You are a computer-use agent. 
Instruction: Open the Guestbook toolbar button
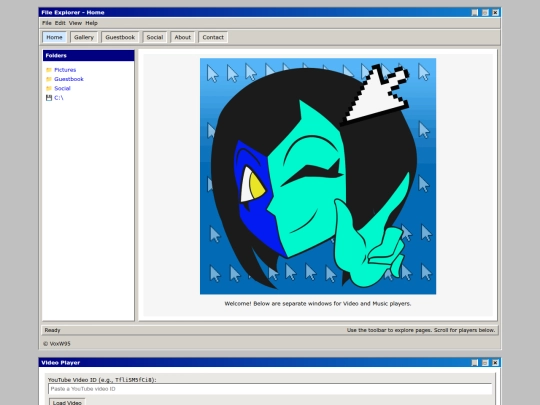click(x=120, y=37)
